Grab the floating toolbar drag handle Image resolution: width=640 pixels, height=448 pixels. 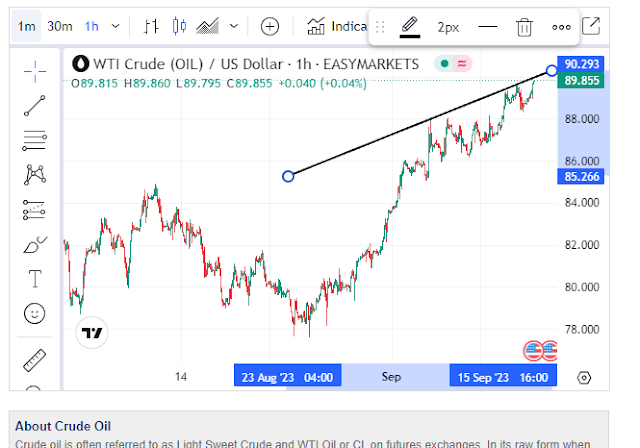(x=380, y=27)
